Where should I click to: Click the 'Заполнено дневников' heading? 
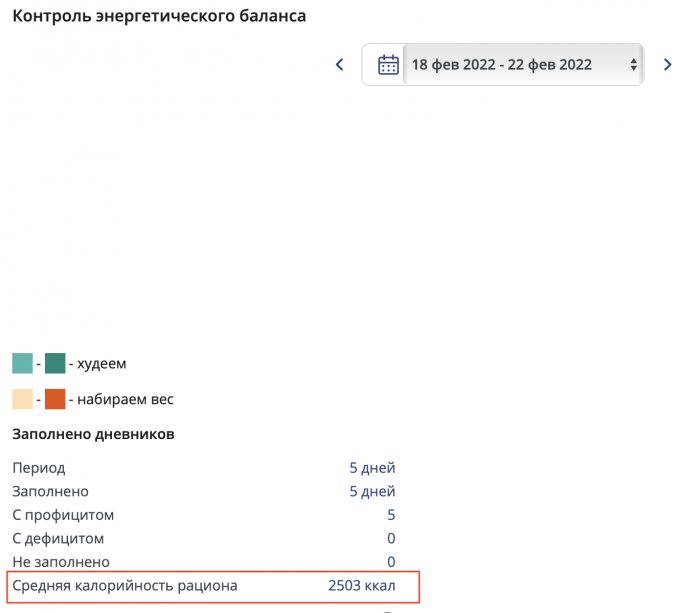94,434
